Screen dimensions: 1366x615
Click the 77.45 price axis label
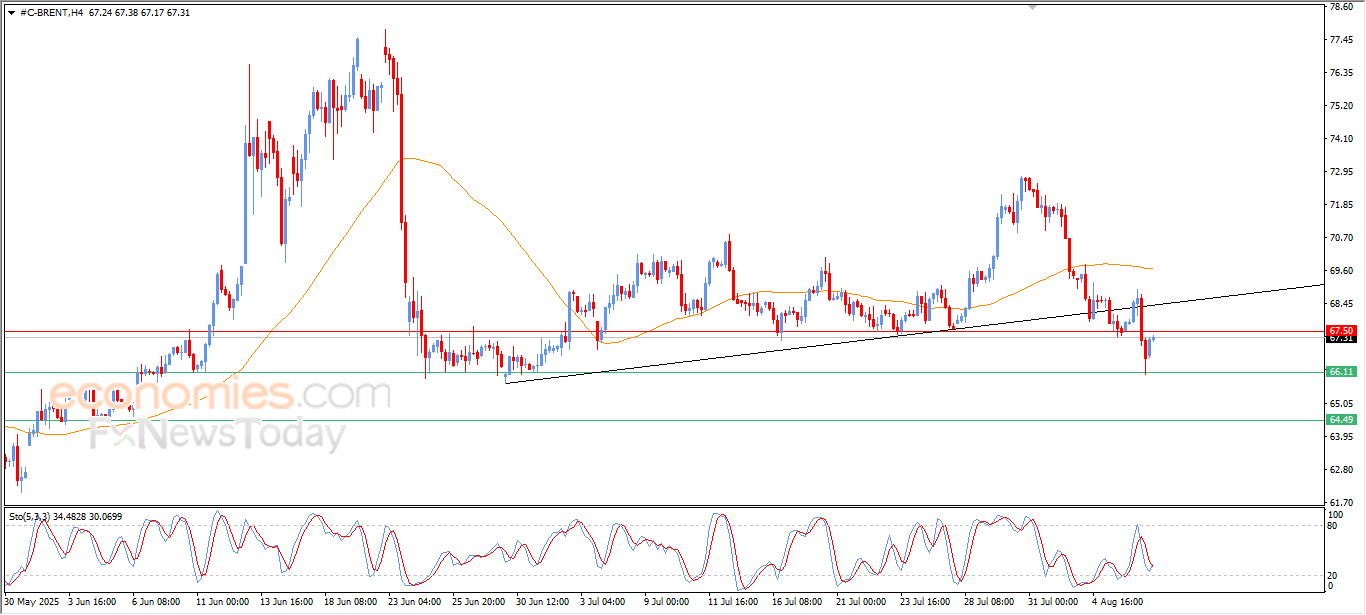coord(1340,39)
